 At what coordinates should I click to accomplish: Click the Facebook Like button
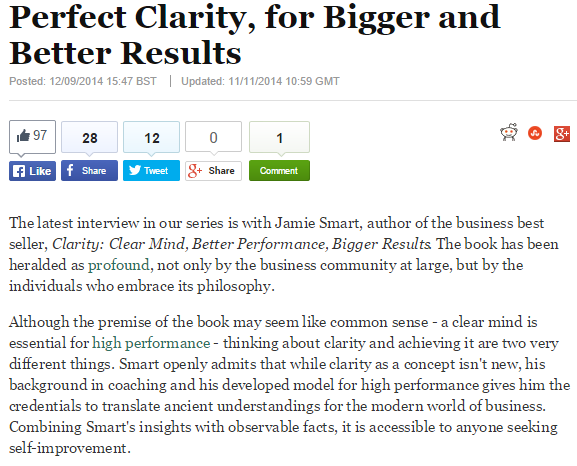click(x=32, y=171)
